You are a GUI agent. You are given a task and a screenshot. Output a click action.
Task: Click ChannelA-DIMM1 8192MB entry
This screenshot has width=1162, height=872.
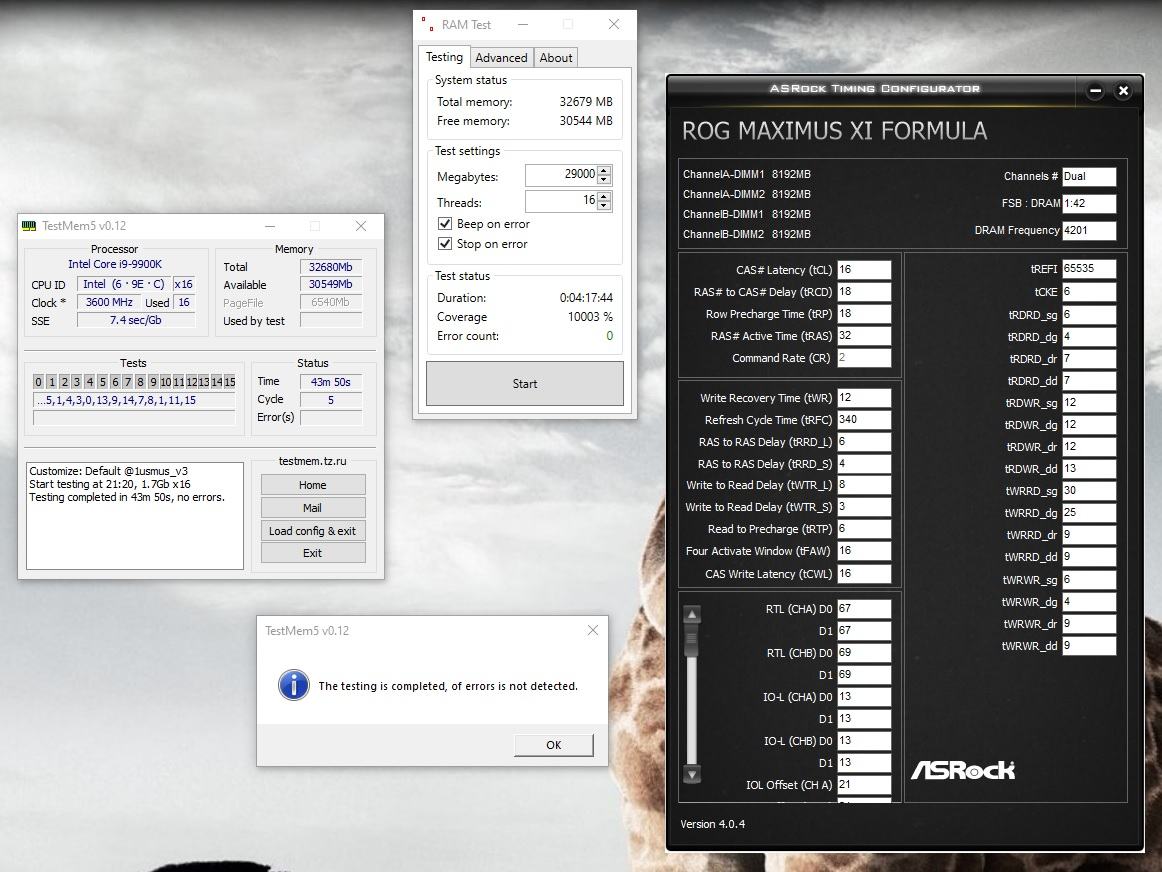click(746, 174)
